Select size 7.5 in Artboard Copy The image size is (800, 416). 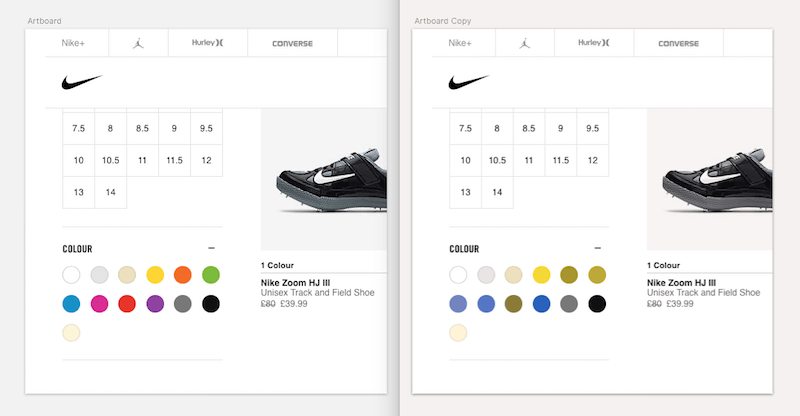coord(465,128)
